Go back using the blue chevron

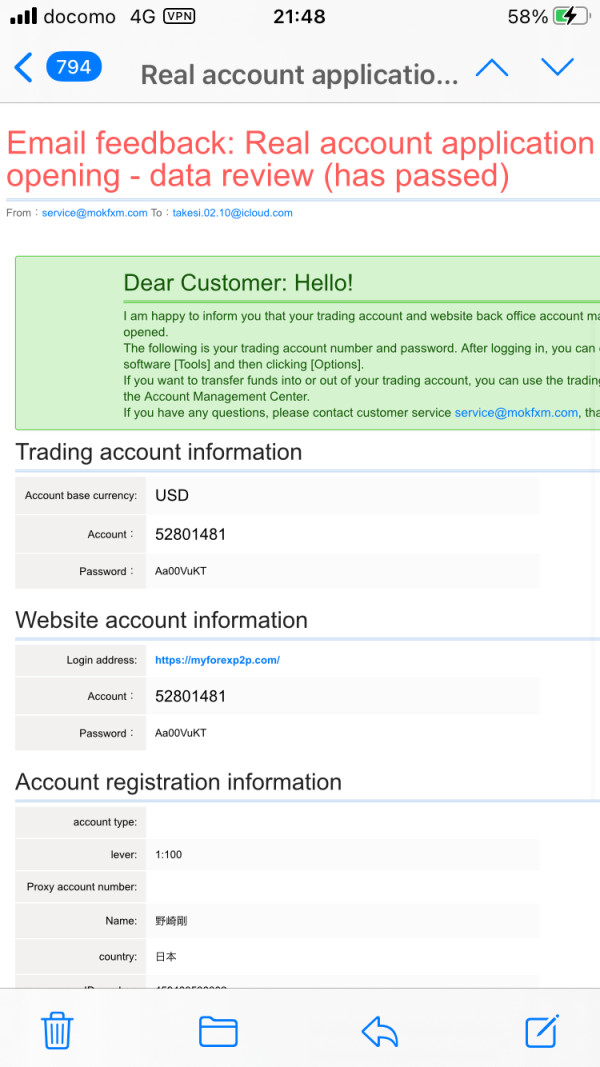(22, 68)
